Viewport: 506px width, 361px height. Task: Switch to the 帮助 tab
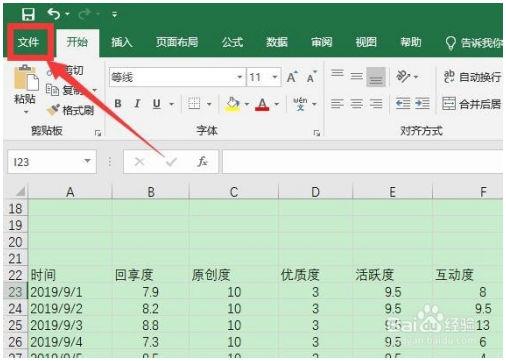[411, 42]
